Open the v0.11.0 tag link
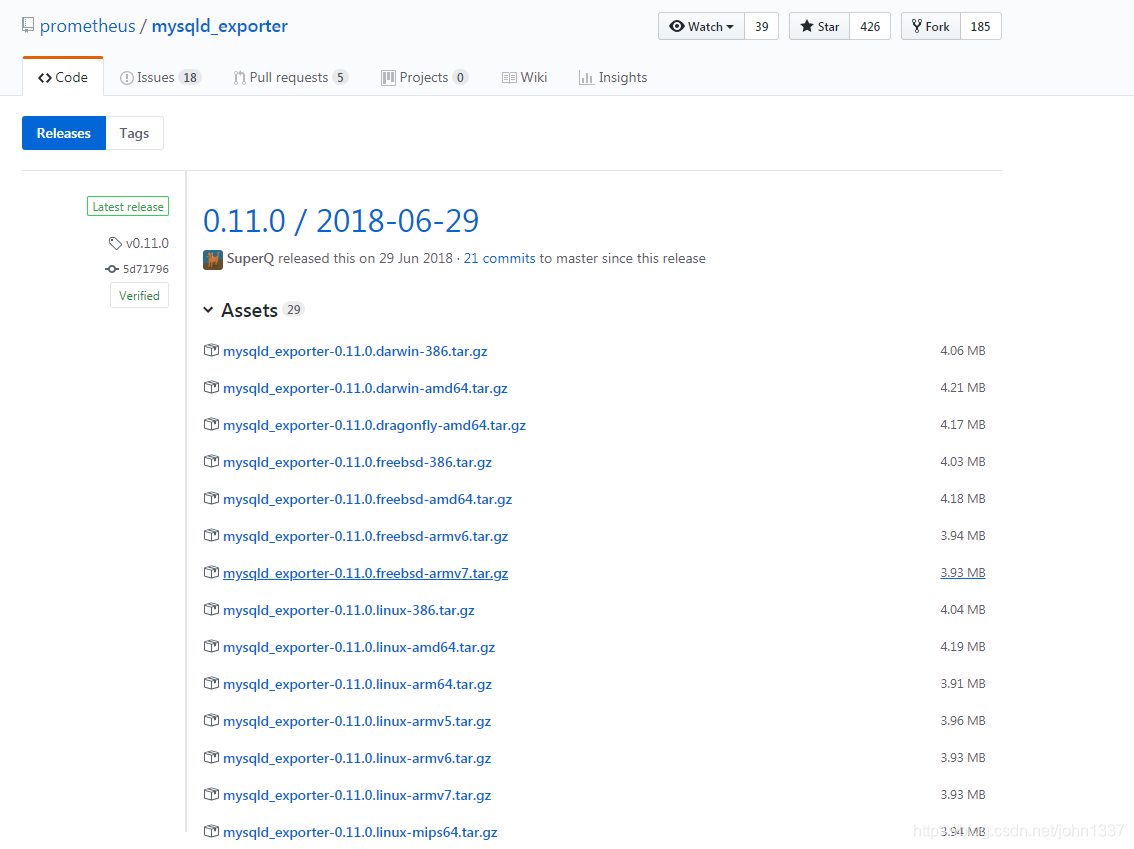1134x849 pixels. (147, 243)
